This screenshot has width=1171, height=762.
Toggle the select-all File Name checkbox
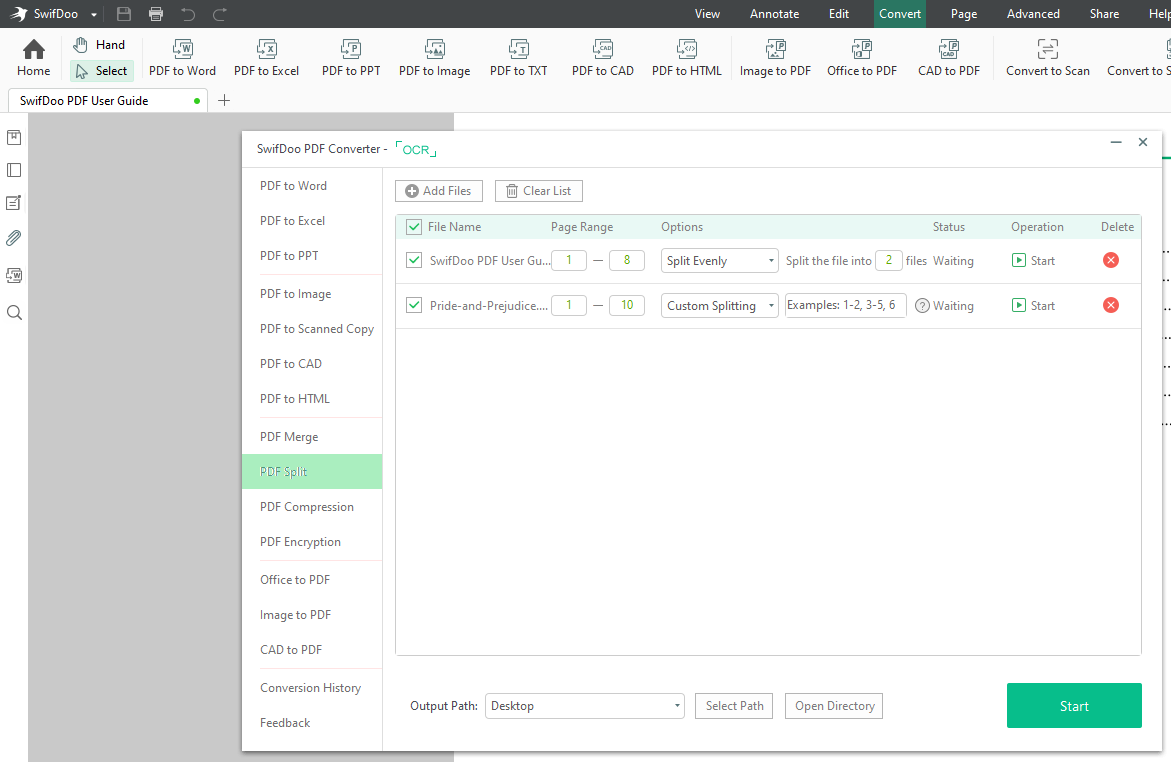pyautogui.click(x=414, y=227)
